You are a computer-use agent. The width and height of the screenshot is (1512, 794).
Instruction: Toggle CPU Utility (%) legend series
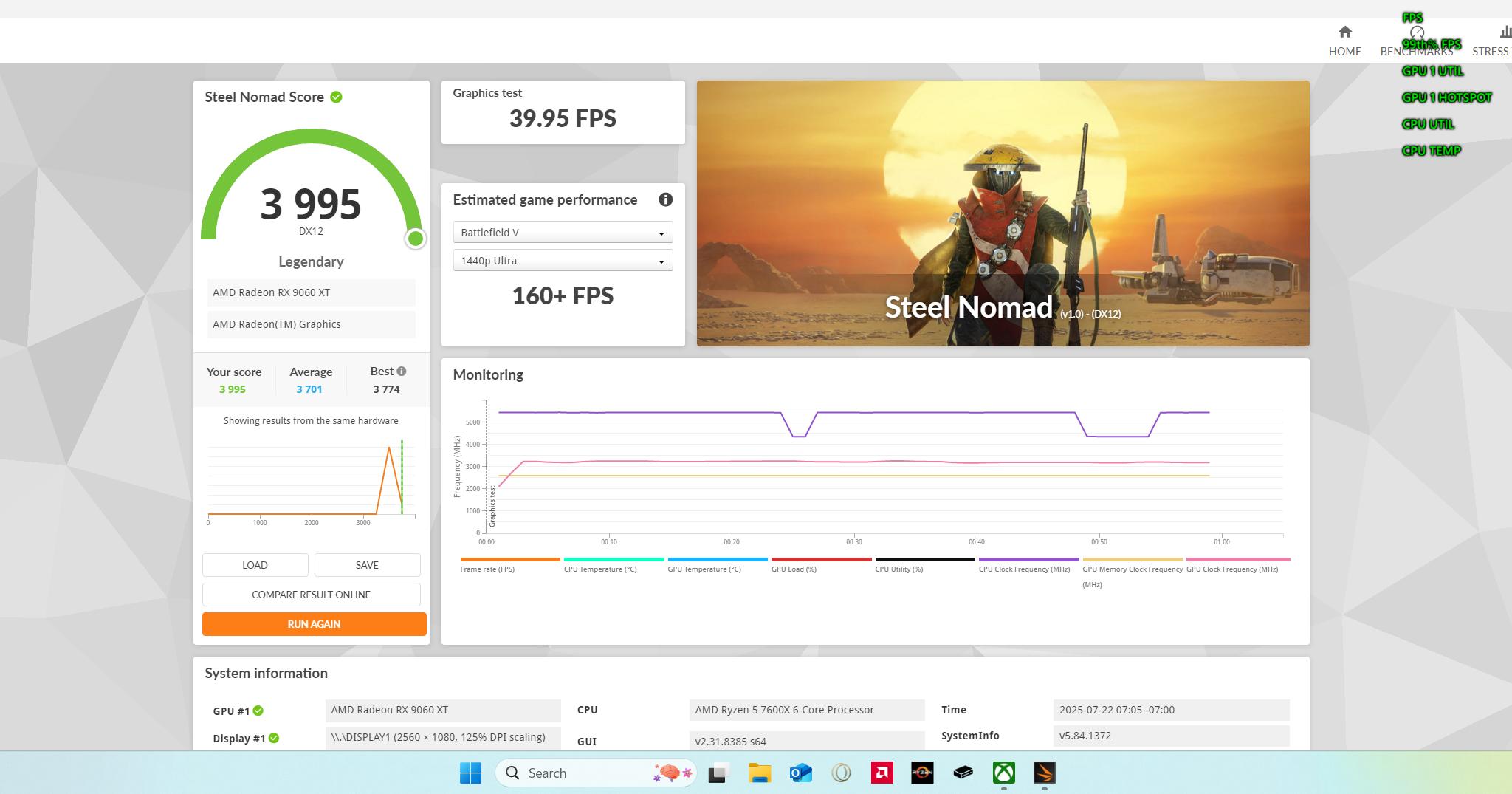click(925, 565)
